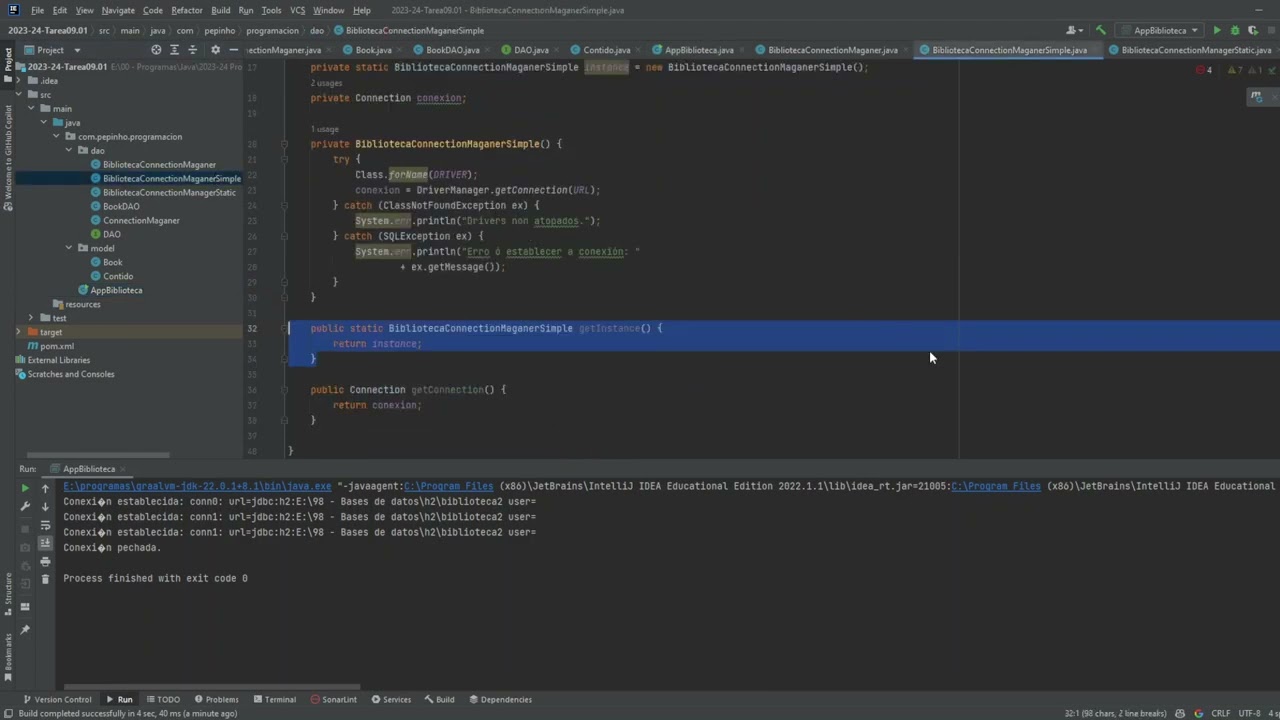
Task: Open Project panel settings gear
Action: tap(215, 50)
